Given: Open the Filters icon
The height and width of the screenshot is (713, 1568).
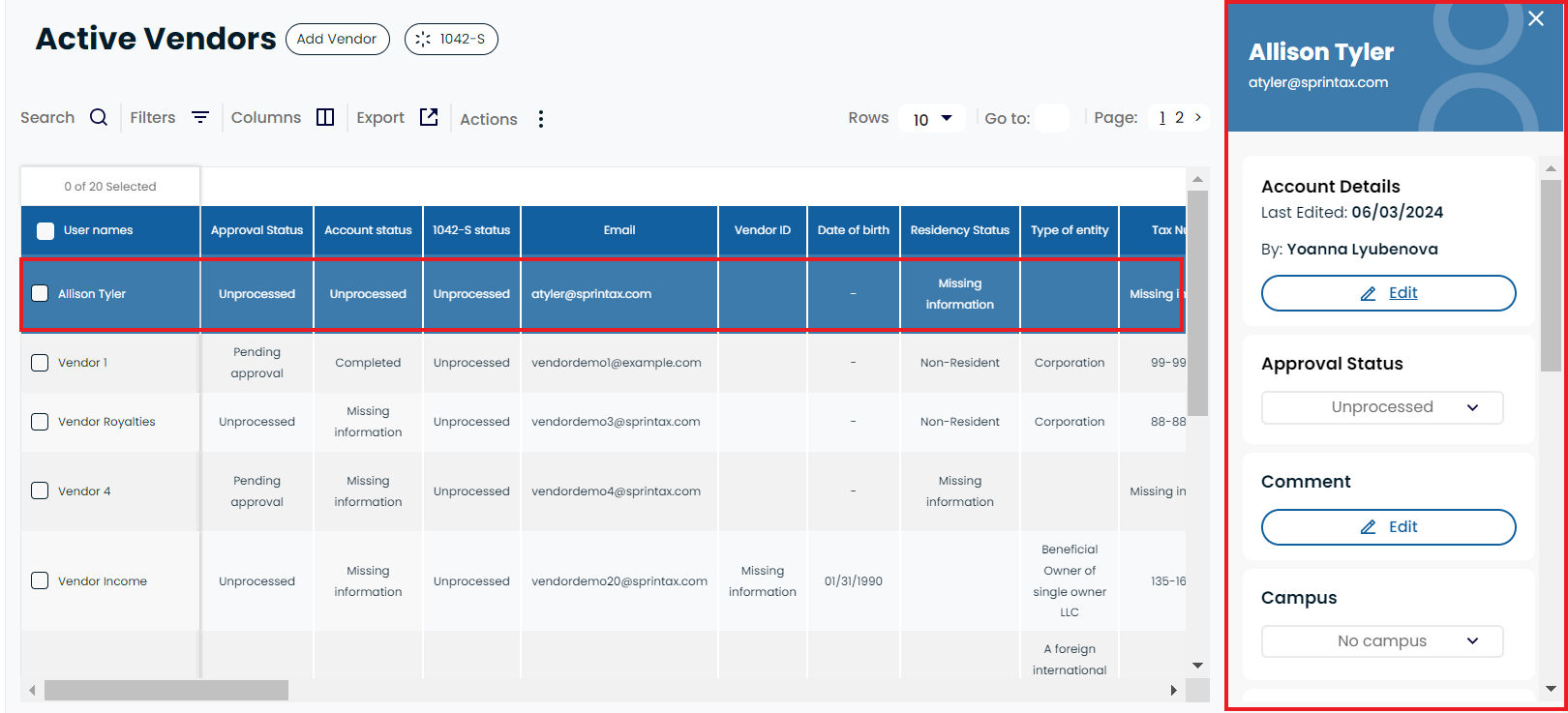Looking at the screenshot, I should tap(200, 117).
